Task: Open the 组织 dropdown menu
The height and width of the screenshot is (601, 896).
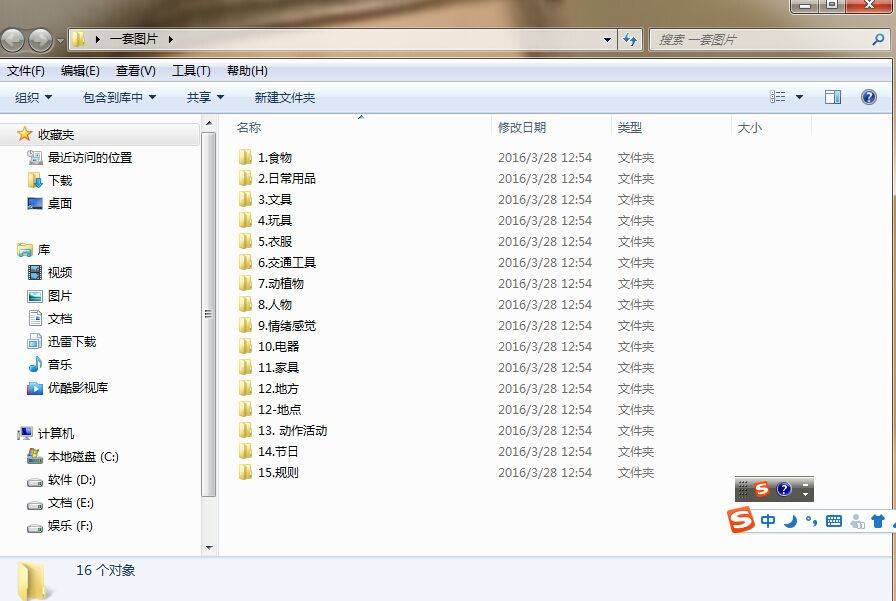Action: click(x=34, y=96)
